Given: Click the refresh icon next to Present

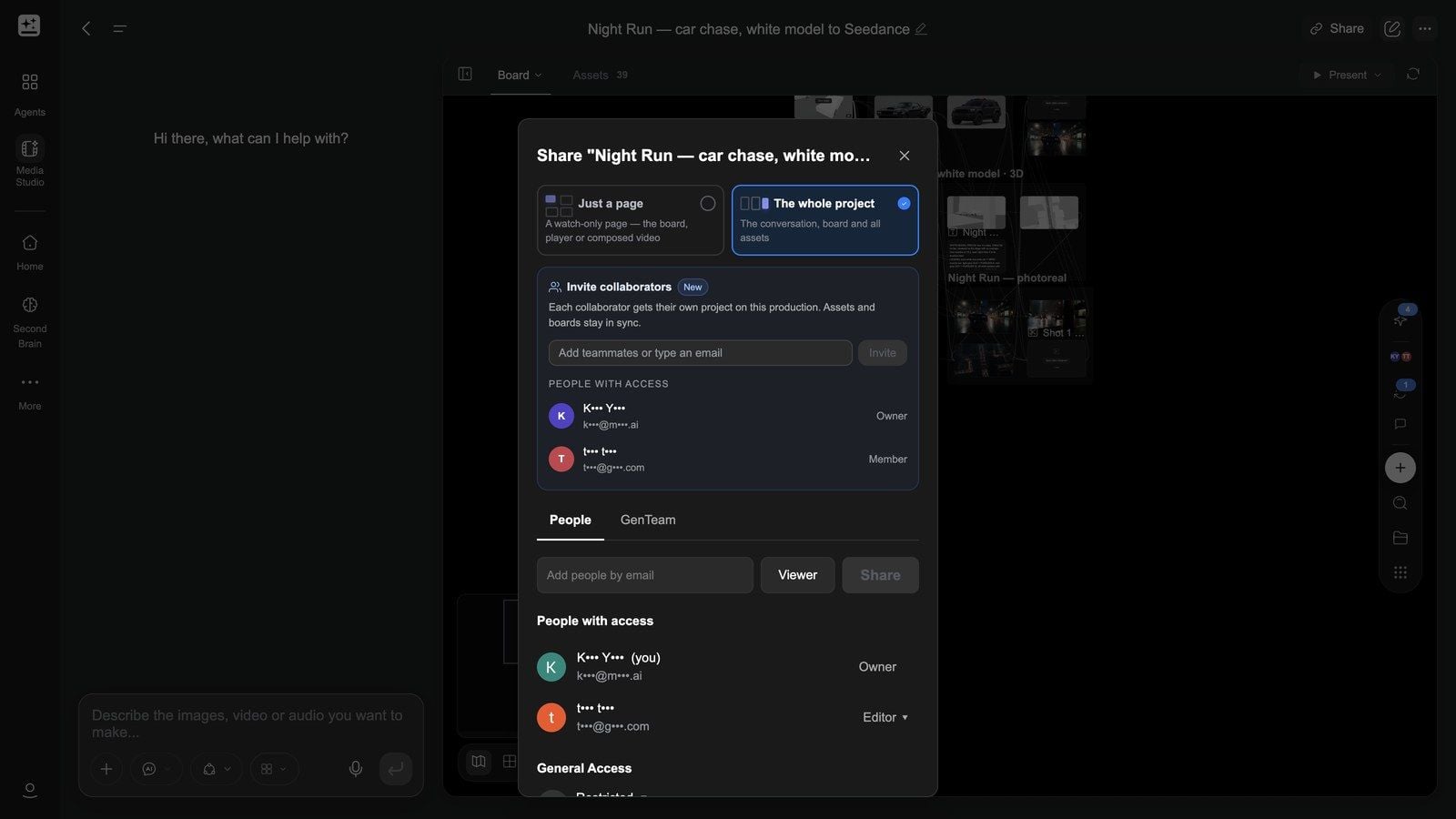Looking at the screenshot, I should (x=1412, y=75).
